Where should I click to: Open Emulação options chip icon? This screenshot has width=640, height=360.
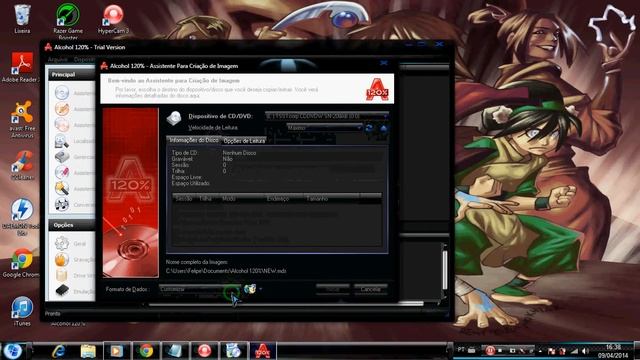tap(62, 291)
